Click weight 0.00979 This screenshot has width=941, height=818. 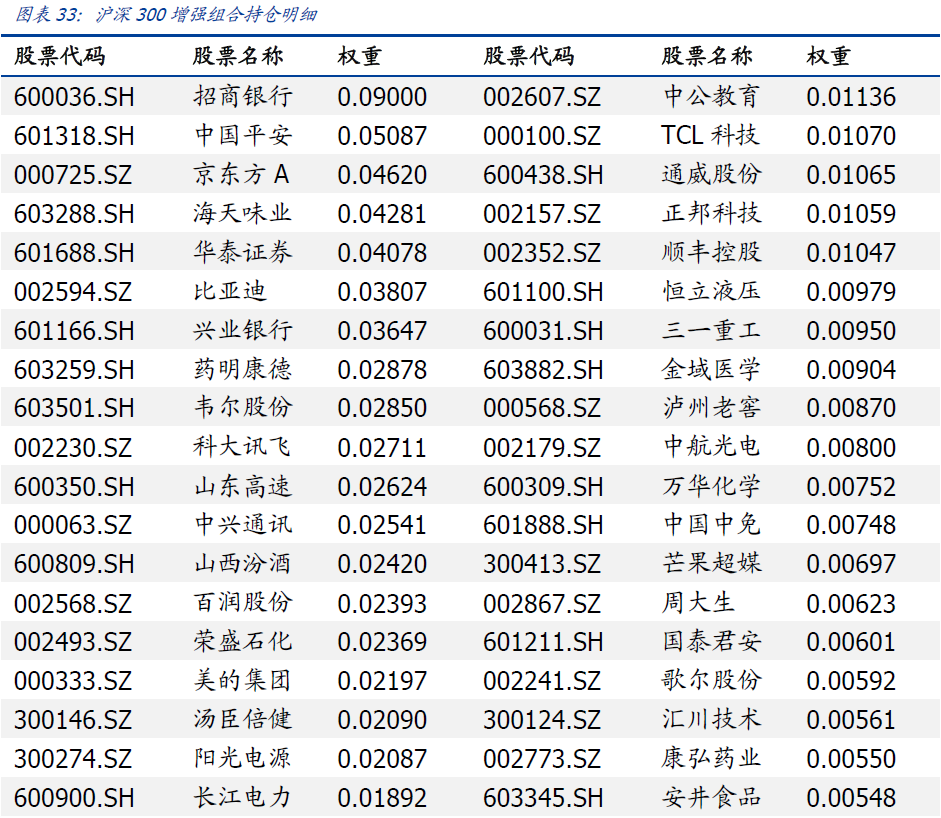click(851, 292)
